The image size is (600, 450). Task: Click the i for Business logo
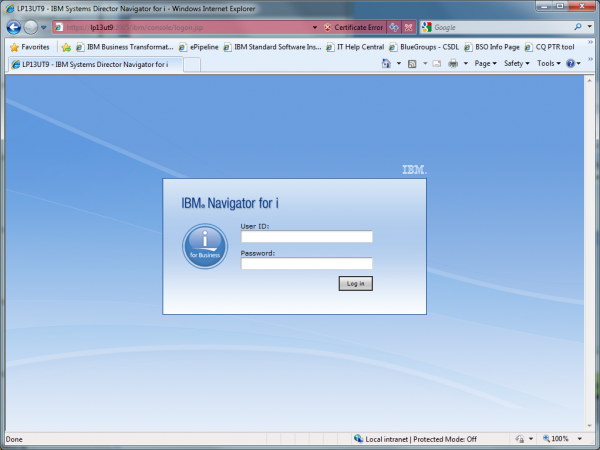pyautogui.click(x=205, y=246)
